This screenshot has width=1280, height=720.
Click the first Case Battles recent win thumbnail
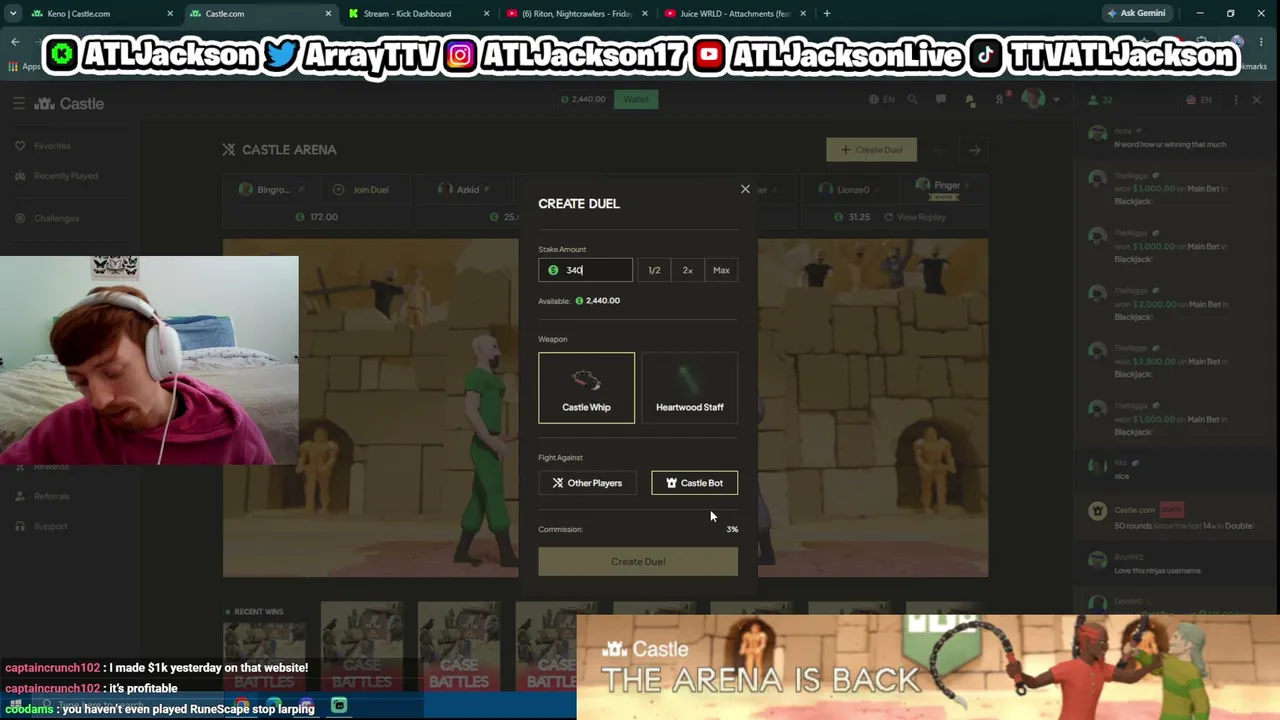coord(265,655)
